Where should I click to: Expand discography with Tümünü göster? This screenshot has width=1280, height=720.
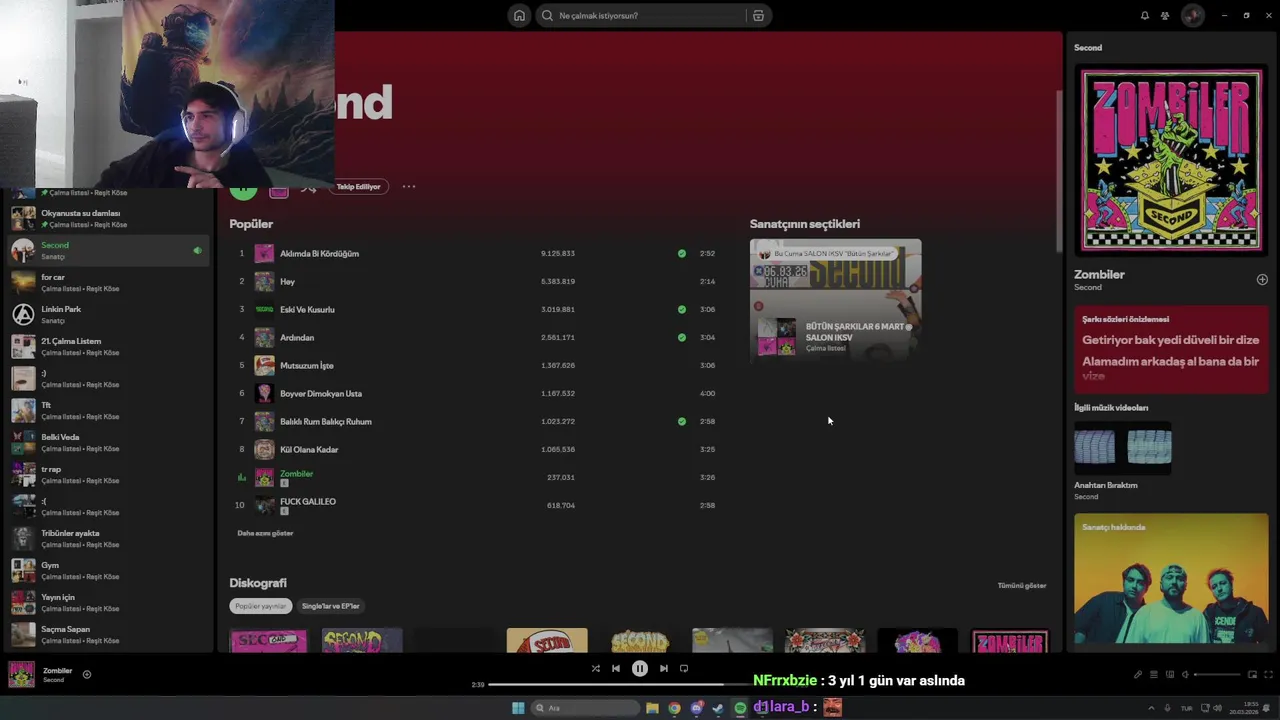(1022, 585)
